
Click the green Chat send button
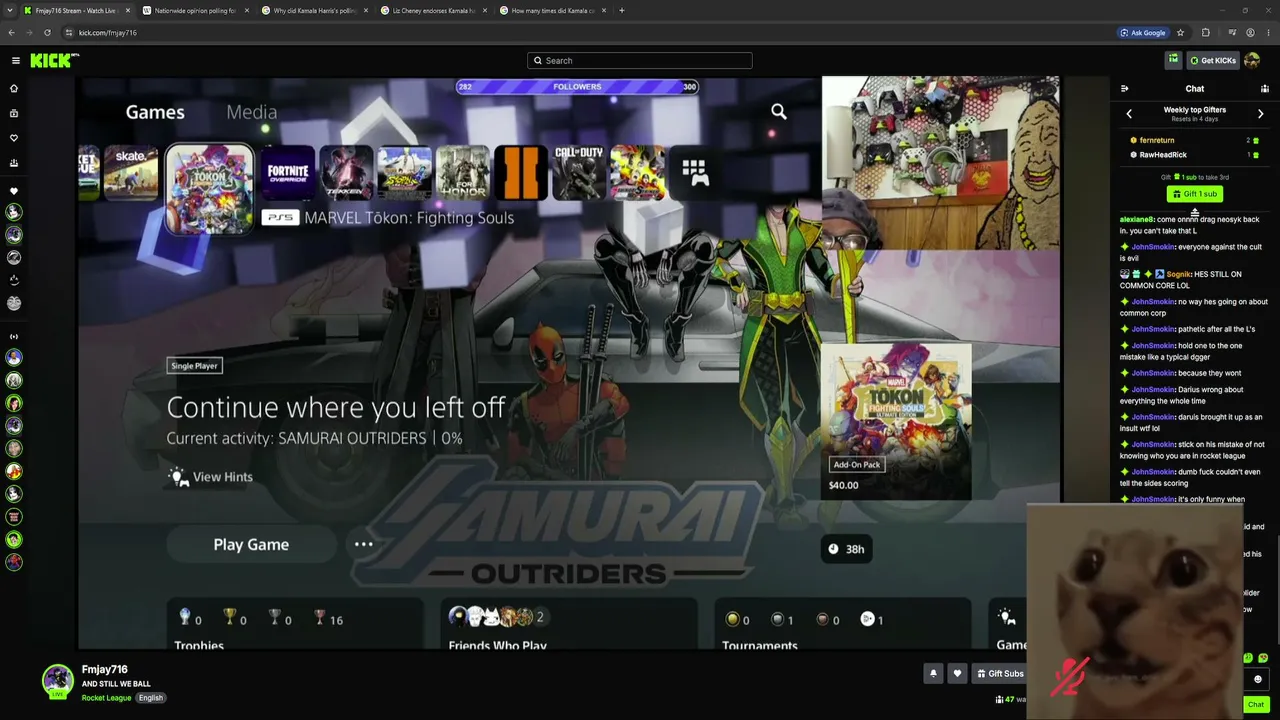(x=1256, y=704)
